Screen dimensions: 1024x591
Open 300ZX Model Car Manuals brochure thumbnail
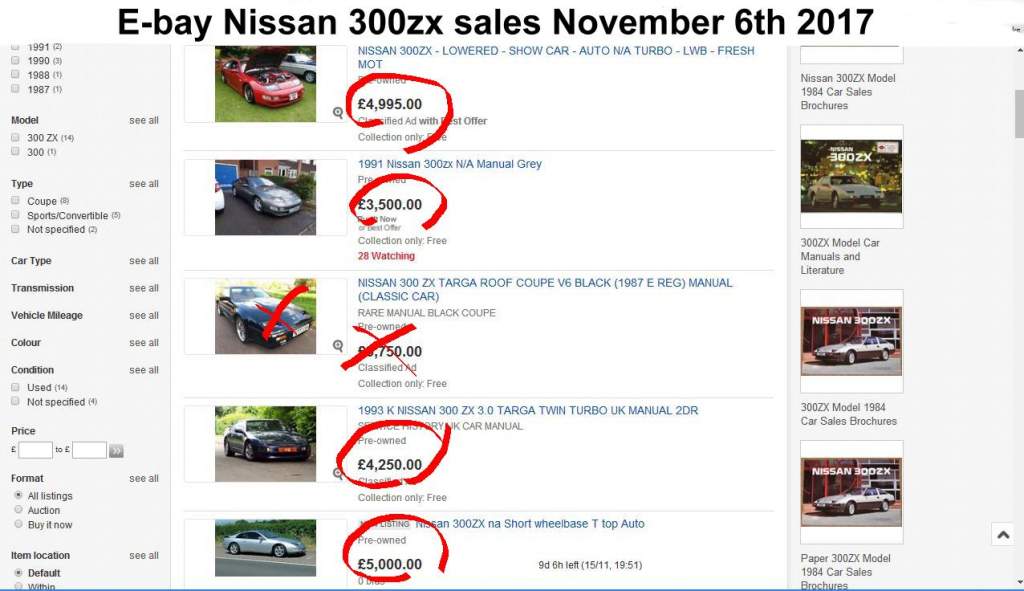click(851, 177)
